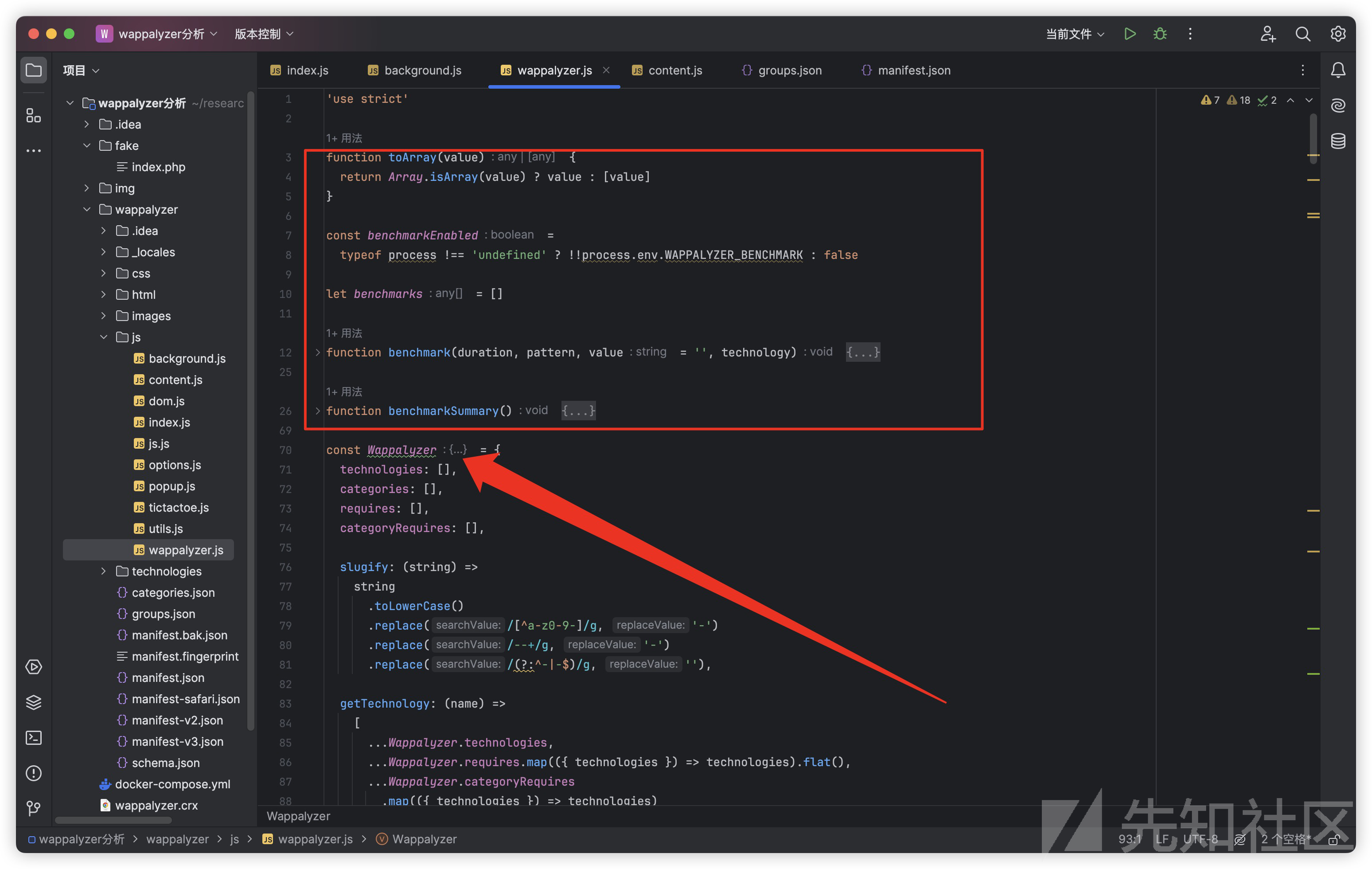Click the 1+ 用法 hint above toArray
The image size is (1372, 869).
coord(344,138)
